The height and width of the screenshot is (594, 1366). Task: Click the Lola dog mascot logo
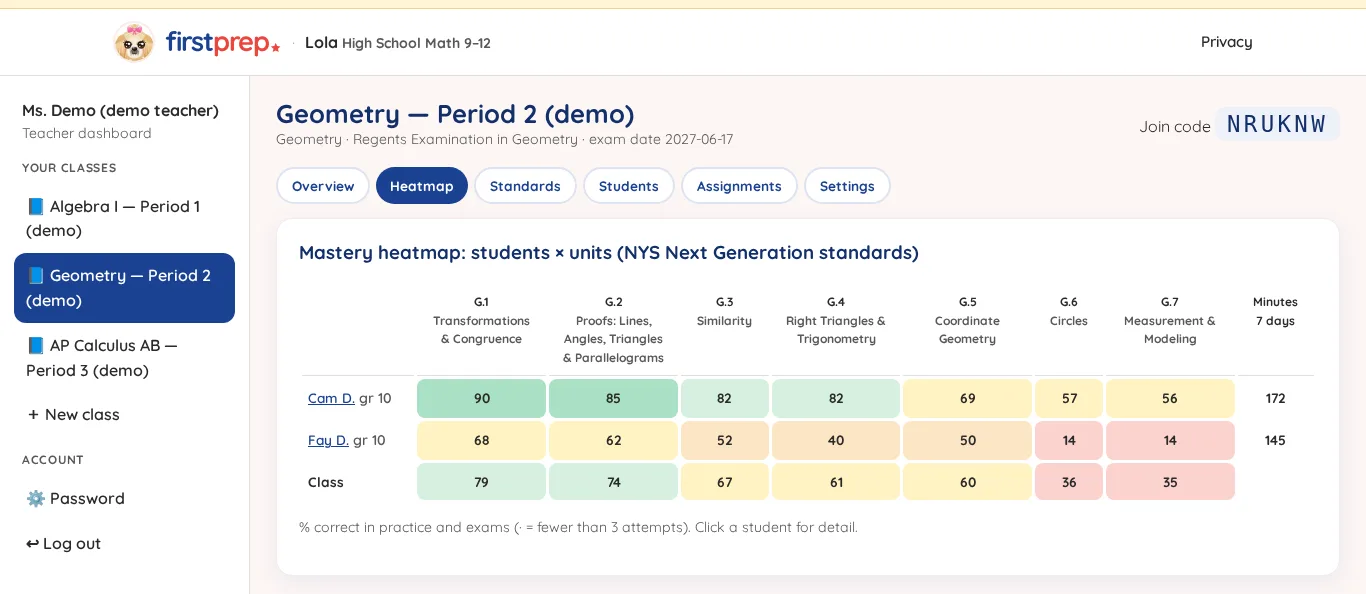pyautogui.click(x=134, y=42)
